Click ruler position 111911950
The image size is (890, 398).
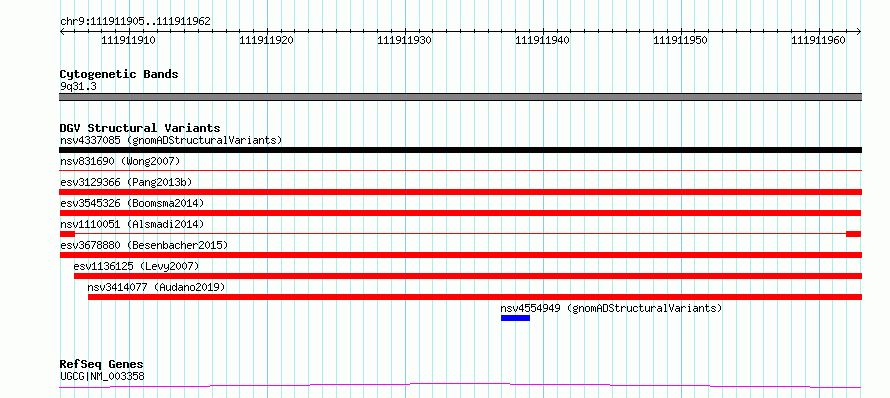(x=681, y=40)
